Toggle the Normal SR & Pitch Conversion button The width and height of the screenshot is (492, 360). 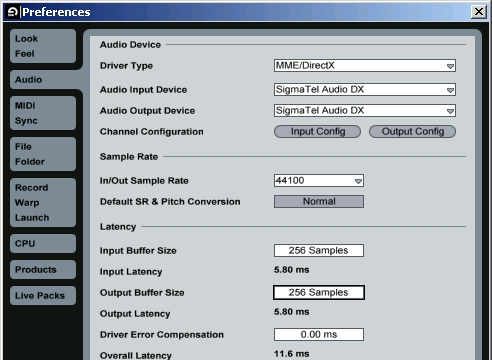[319, 202]
